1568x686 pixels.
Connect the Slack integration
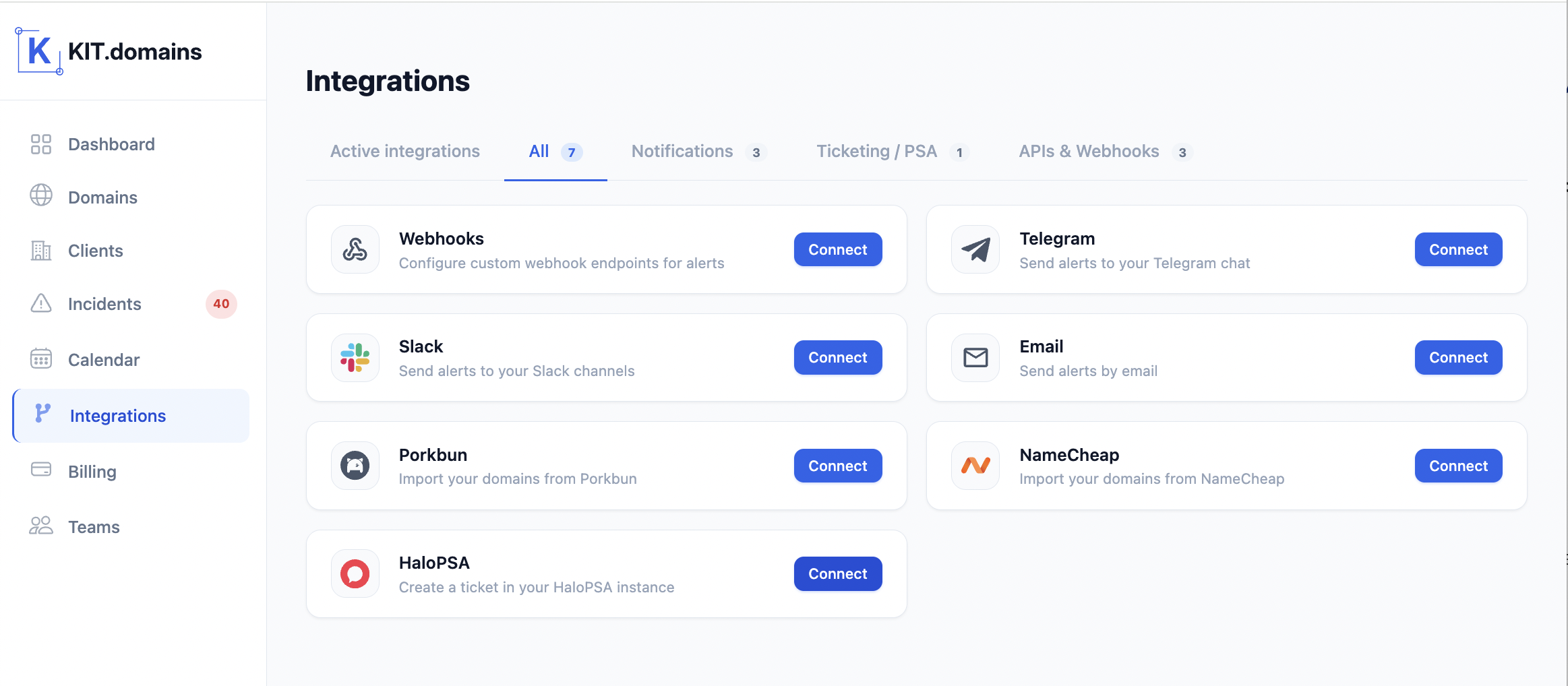[837, 357]
